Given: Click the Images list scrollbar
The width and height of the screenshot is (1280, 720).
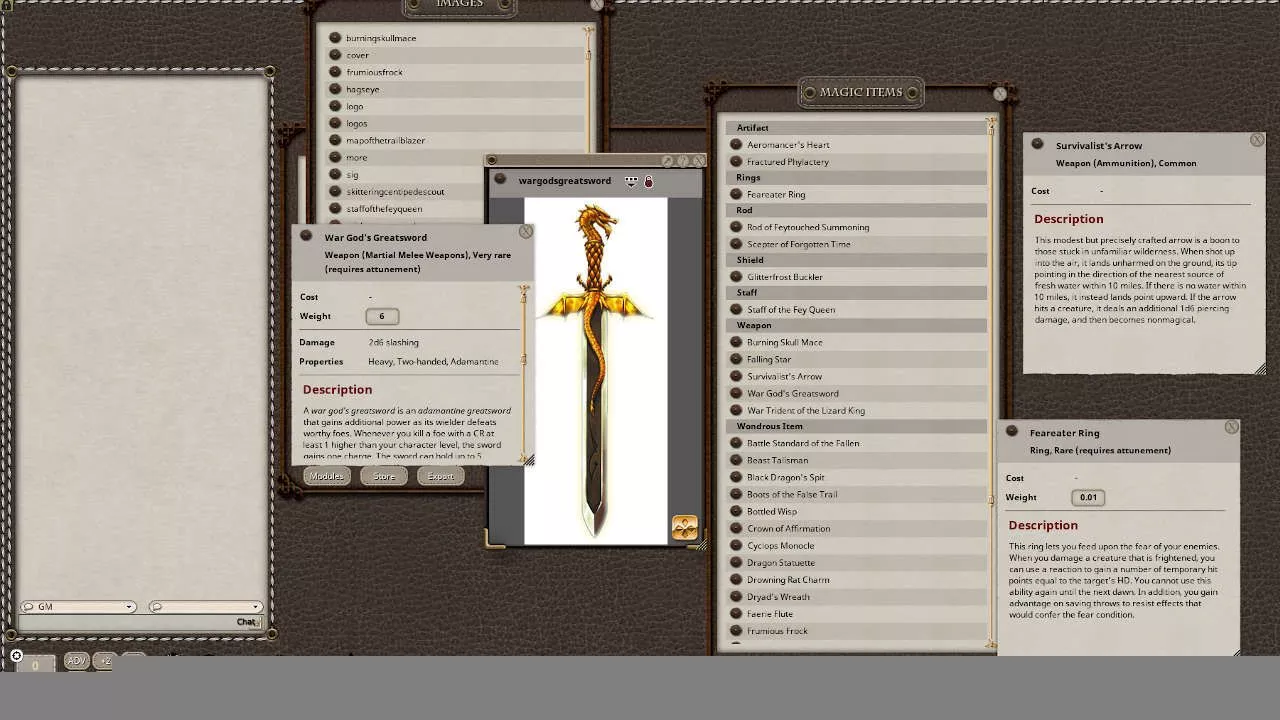Looking at the screenshot, I should [588, 90].
